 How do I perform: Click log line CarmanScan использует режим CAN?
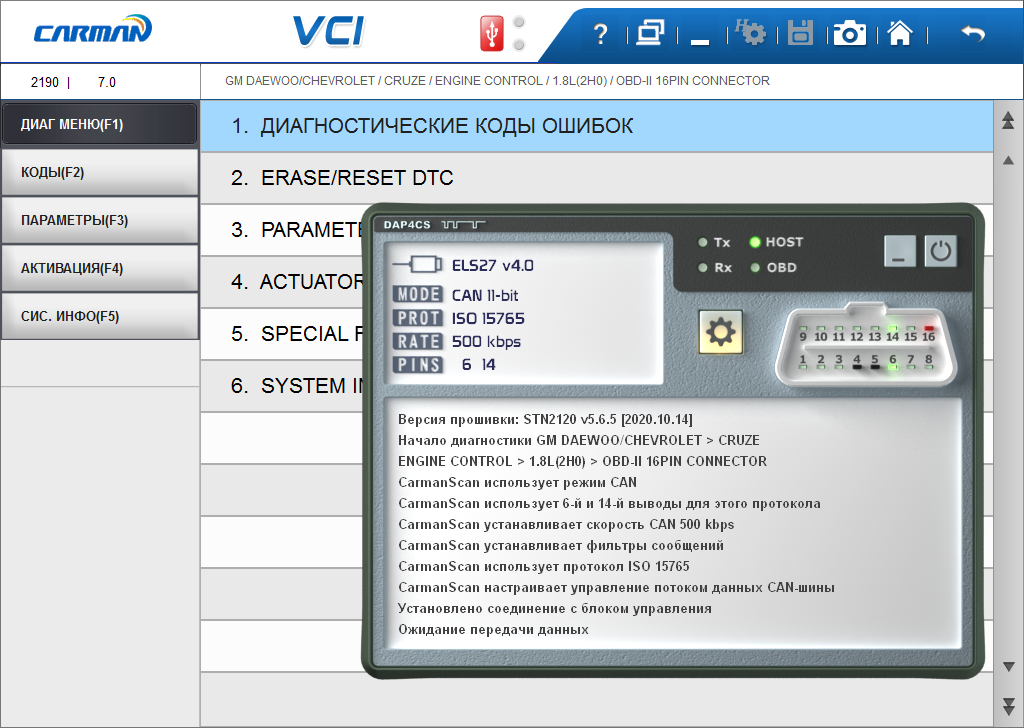[x=517, y=483]
